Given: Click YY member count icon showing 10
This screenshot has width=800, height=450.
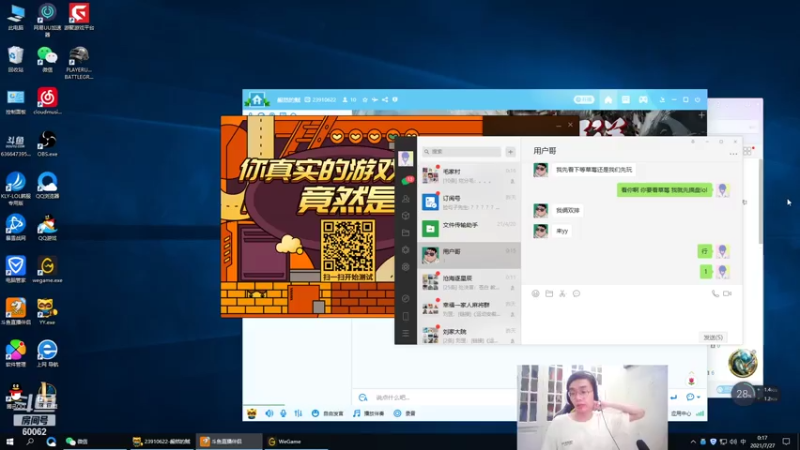Looking at the screenshot, I should point(349,100).
